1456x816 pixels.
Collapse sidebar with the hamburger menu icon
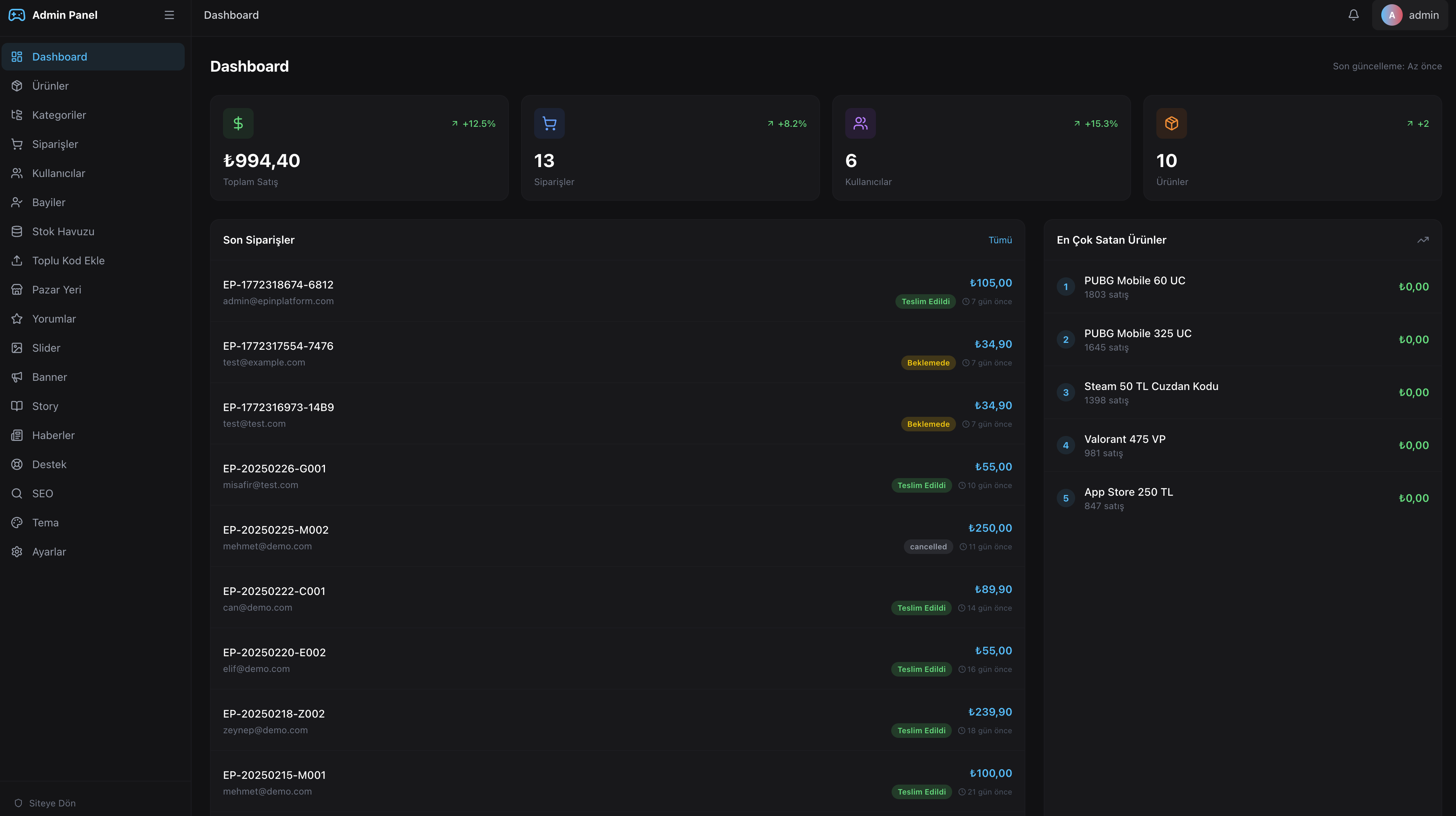(x=169, y=15)
